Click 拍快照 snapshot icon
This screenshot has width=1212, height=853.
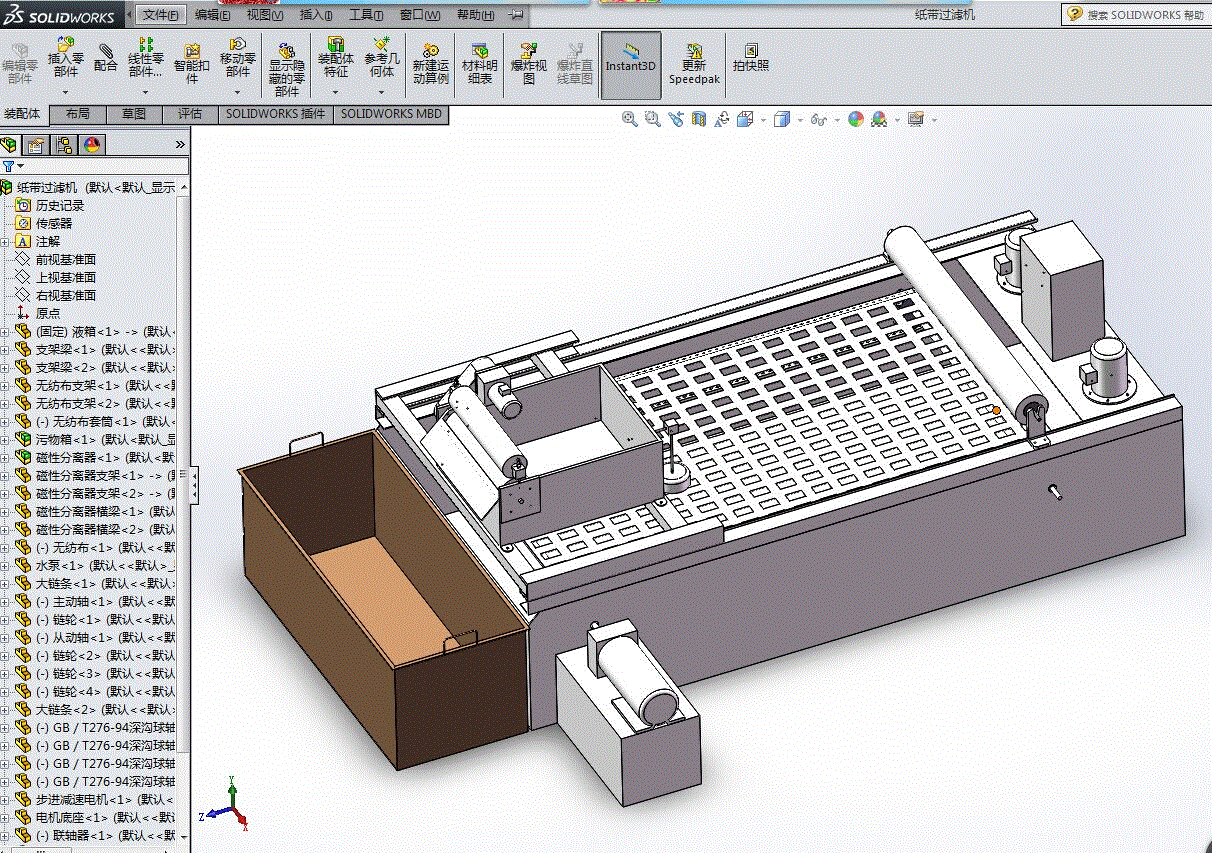click(750, 57)
